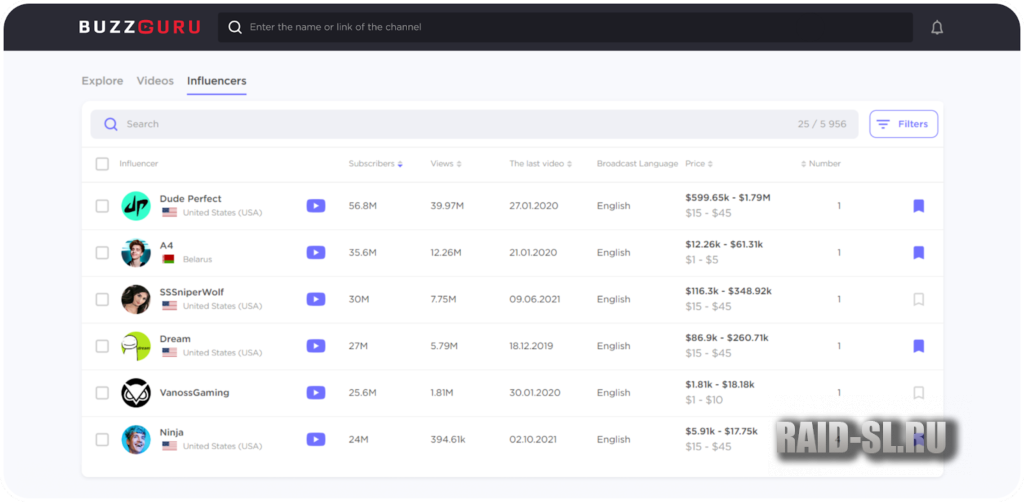Click the influencer table Search field

[x=450, y=124]
